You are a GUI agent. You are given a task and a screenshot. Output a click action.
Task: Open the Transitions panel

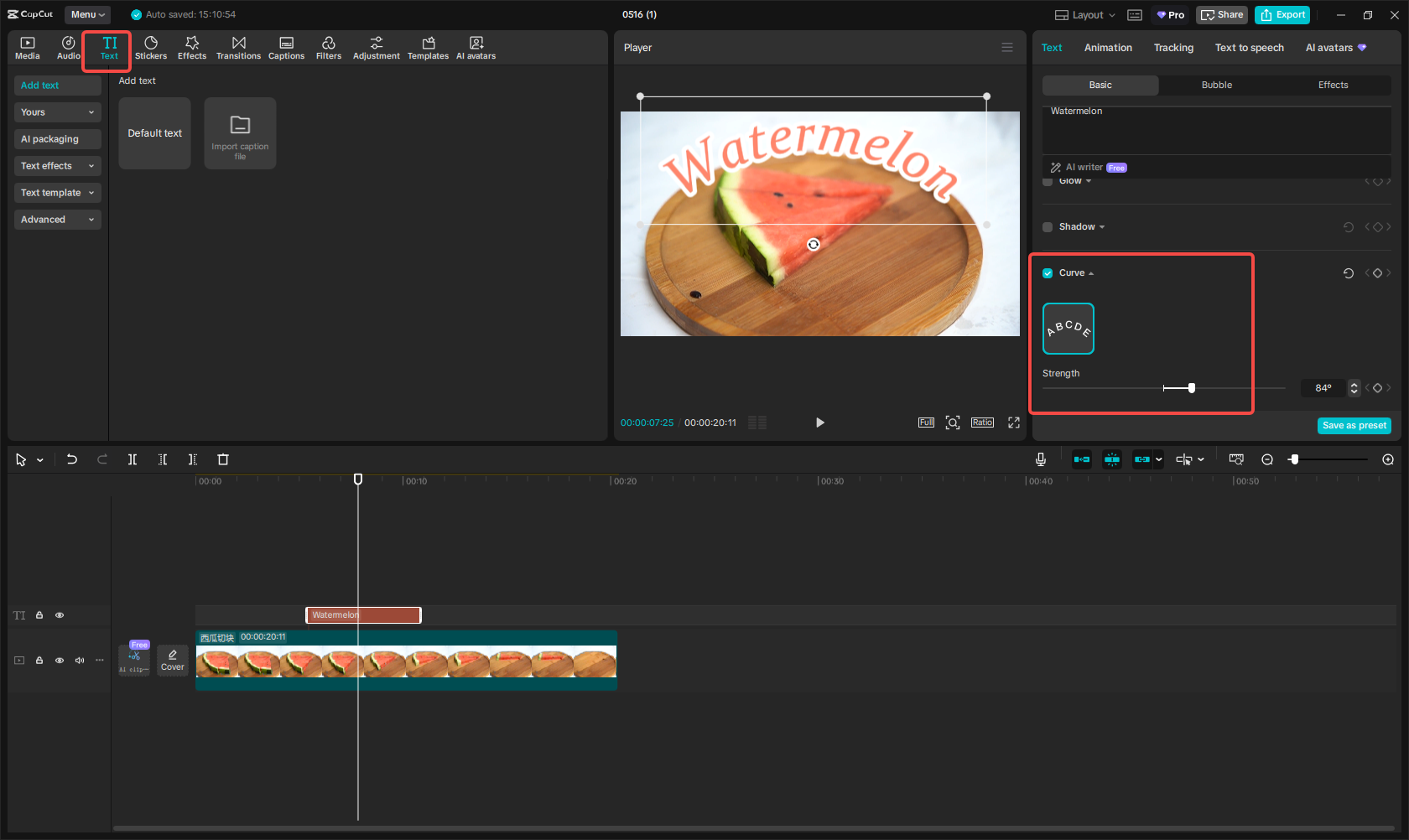(238, 48)
